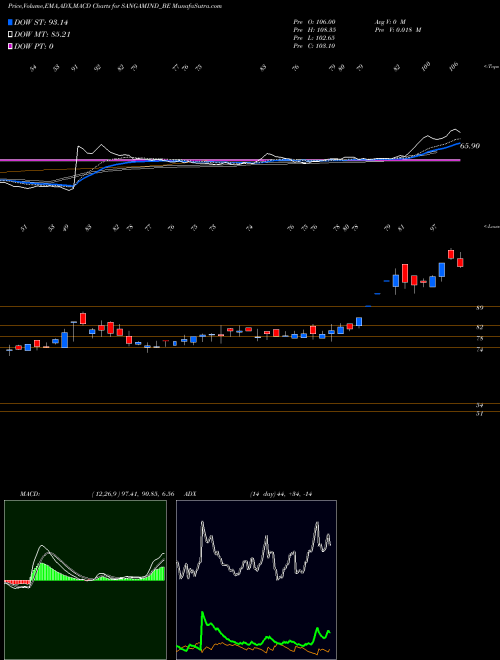Click the 'ADX' panel label
This screenshot has height=660, width=500.
pyautogui.click(x=190, y=494)
